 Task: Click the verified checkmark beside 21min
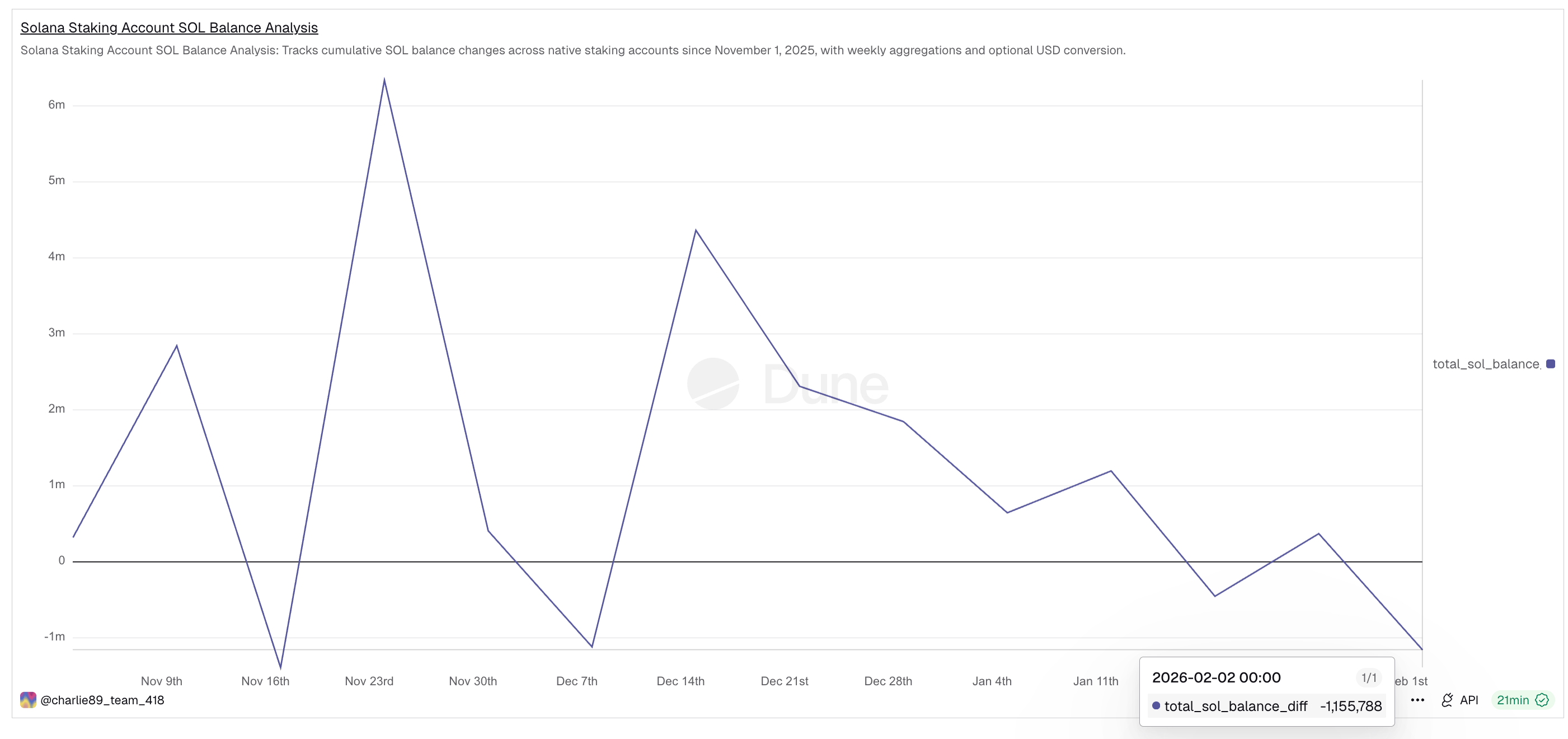[x=1542, y=700]
